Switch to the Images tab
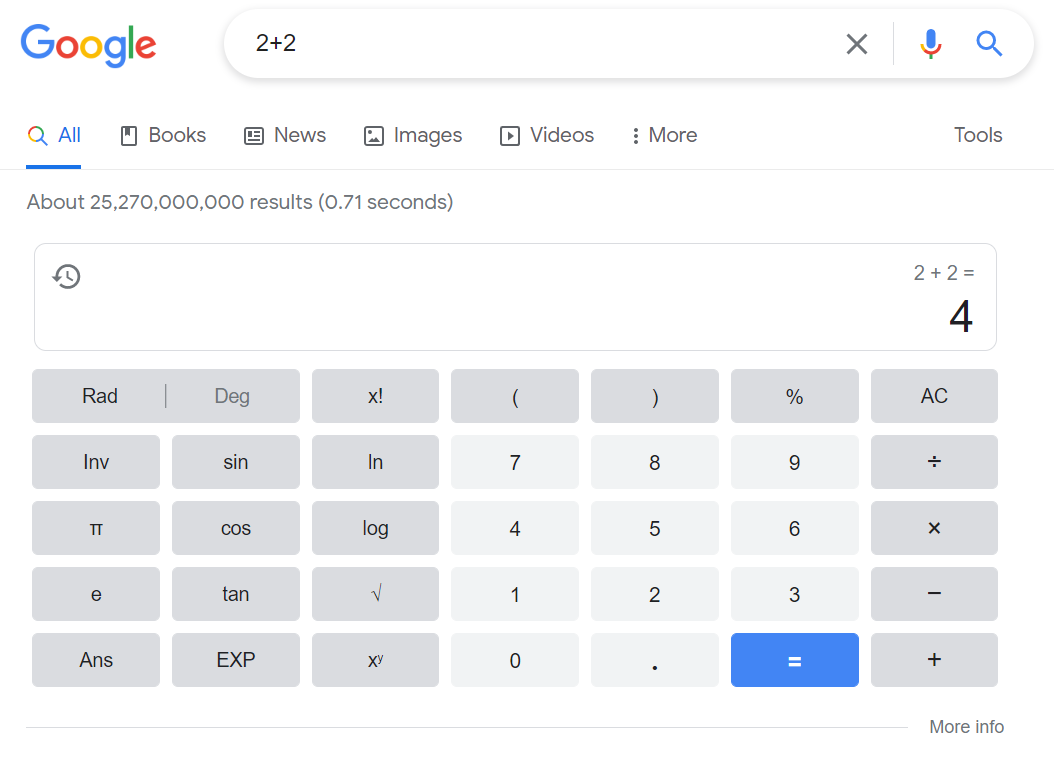 point(413,135)
